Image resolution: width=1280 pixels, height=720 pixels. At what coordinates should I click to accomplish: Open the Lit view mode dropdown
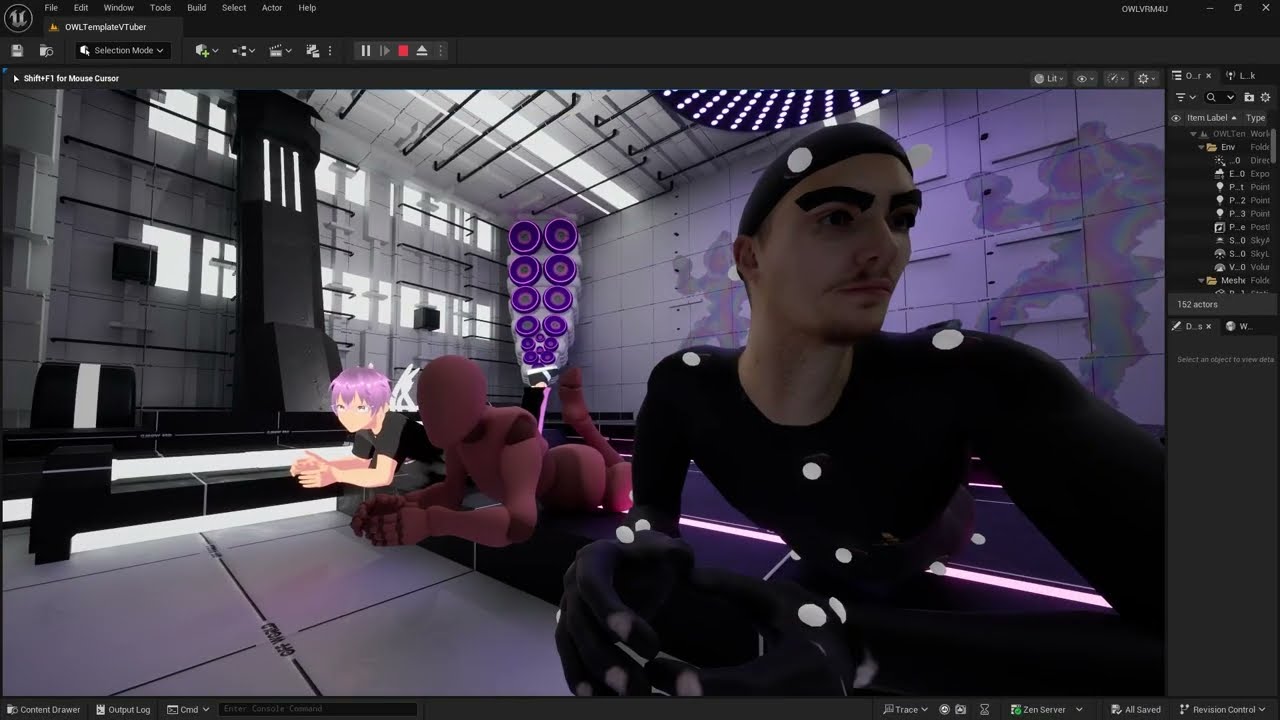point(1048,78)
